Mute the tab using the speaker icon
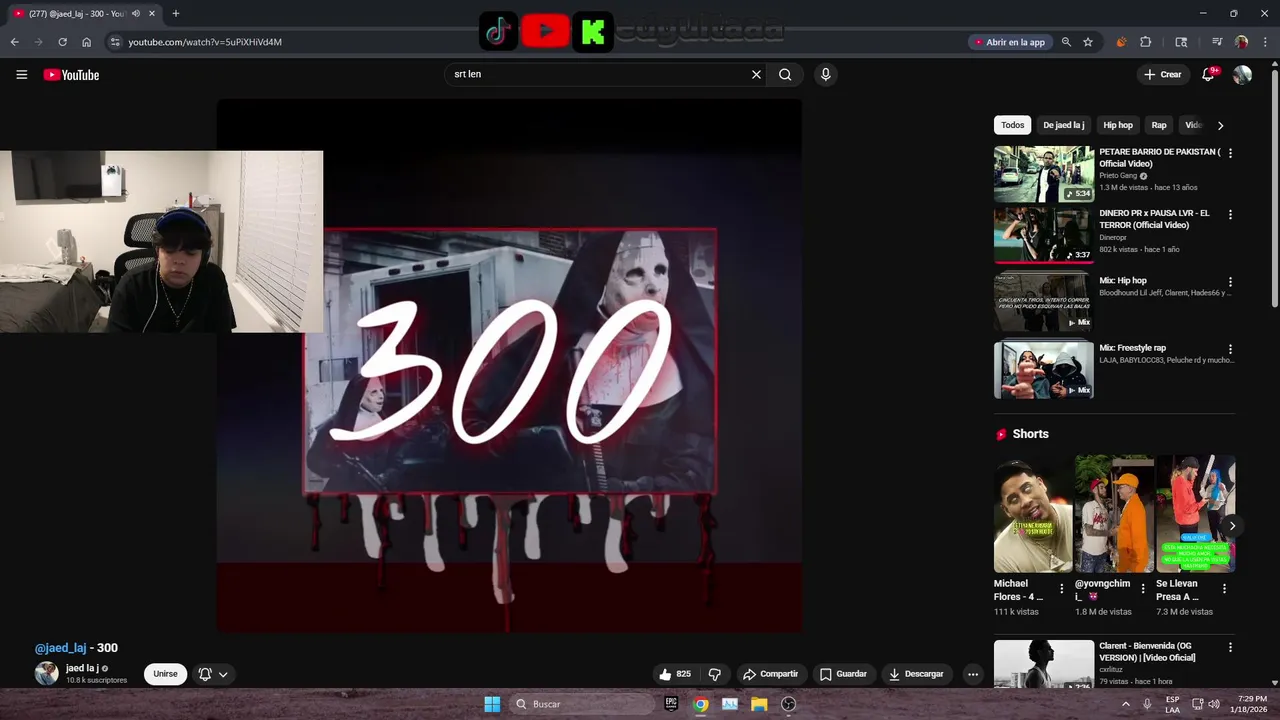Viewport: 1280px width, 720px height. pyautogui.click(x=136, y=13)
